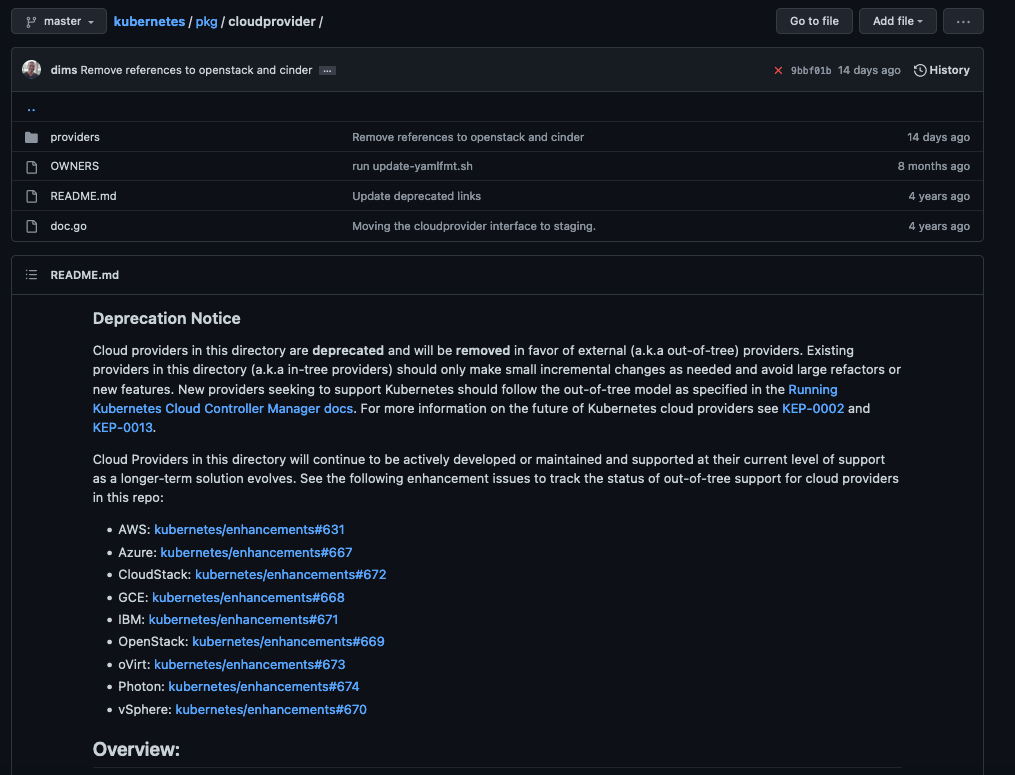Click the cloudprovider breadcrumb text
This screenshot has width=1015, height=775.
[272, 21]
